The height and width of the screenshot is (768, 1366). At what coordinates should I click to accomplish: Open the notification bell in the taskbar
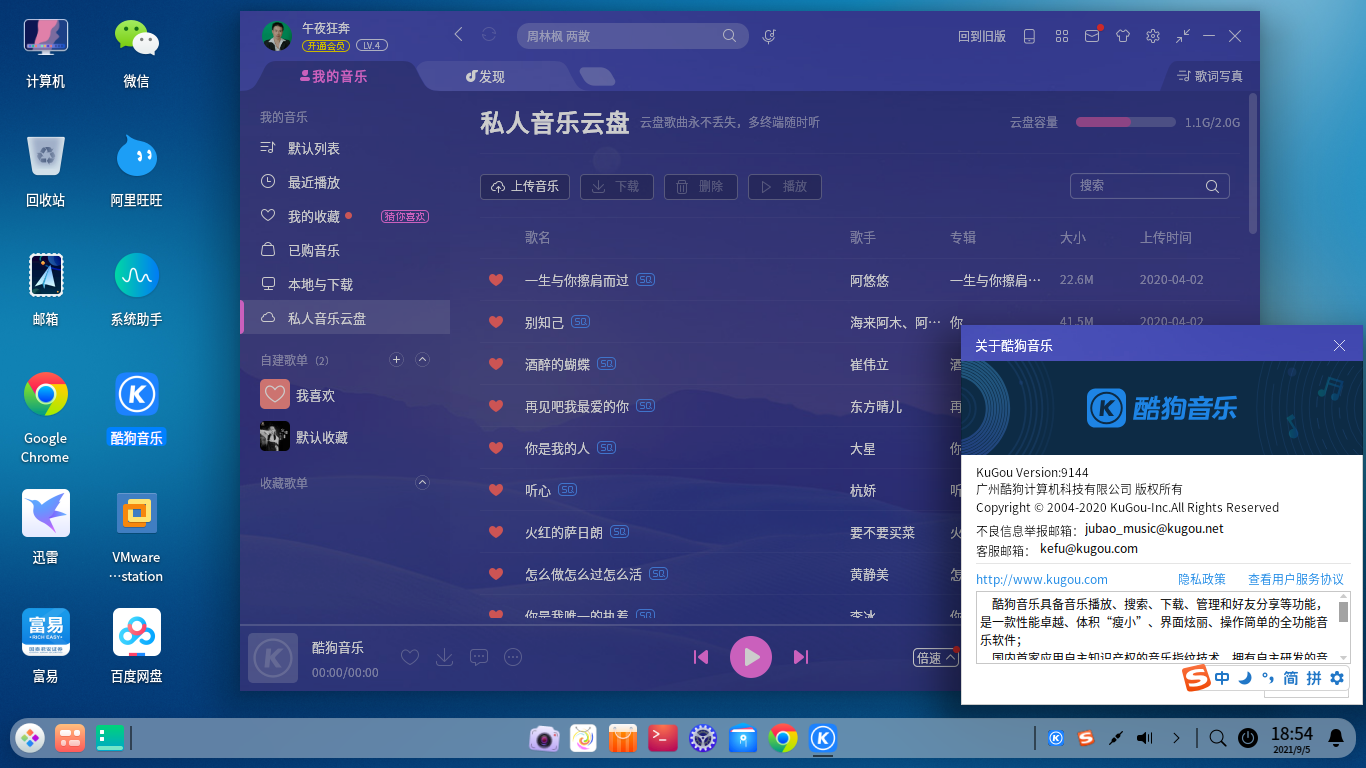click(x=1335, y=738)
